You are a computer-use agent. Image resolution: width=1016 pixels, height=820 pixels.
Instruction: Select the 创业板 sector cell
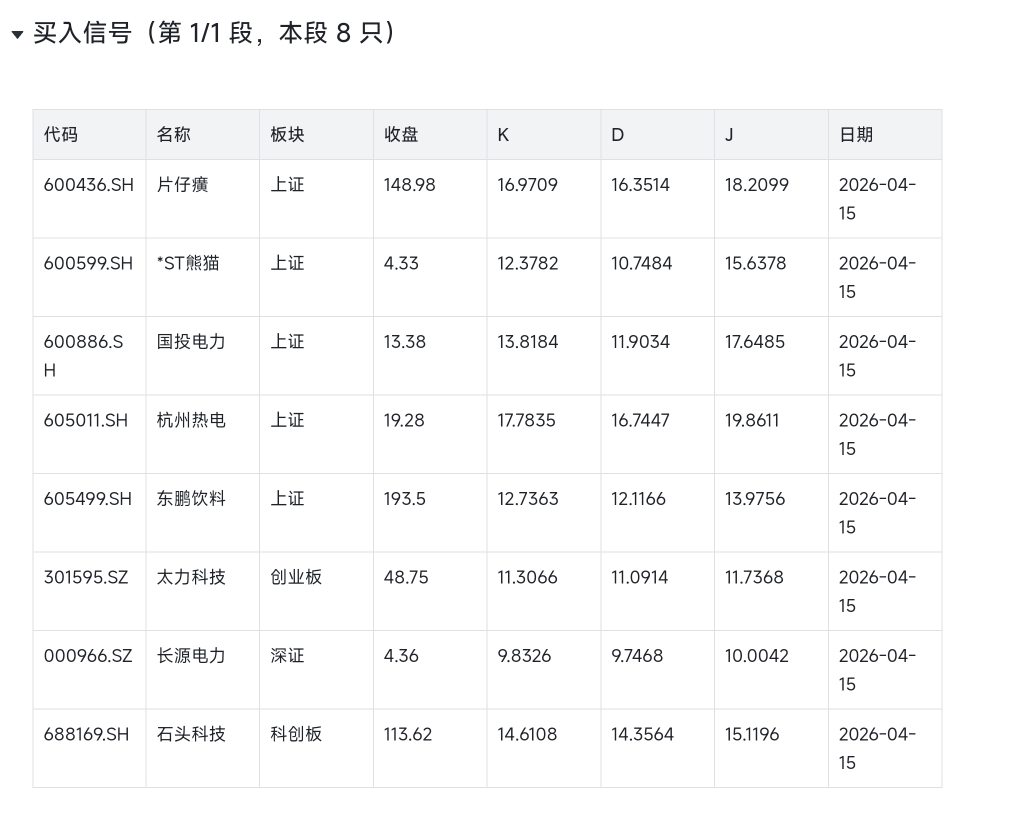296,577
